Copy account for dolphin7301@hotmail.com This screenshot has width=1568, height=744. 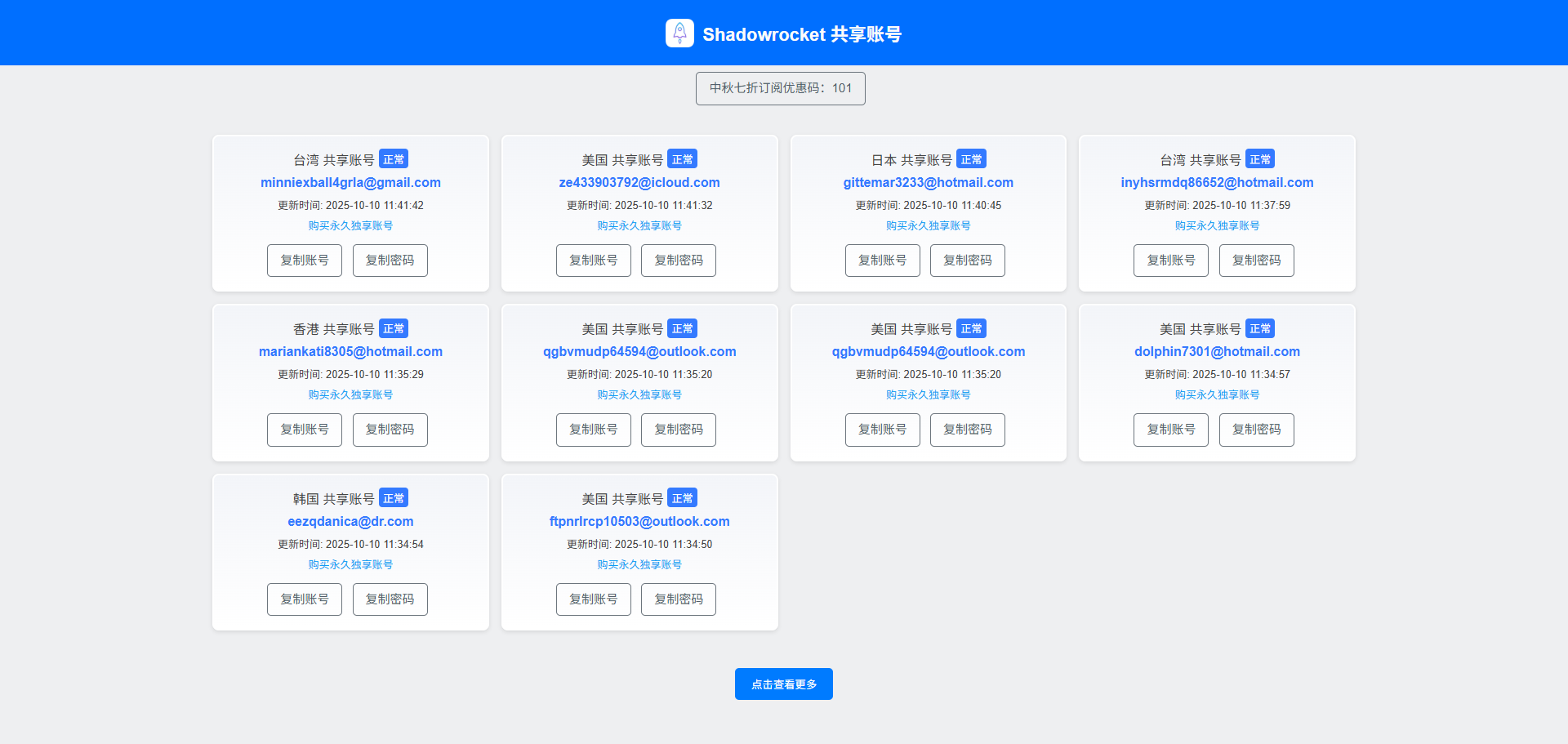pos(1170,430)
